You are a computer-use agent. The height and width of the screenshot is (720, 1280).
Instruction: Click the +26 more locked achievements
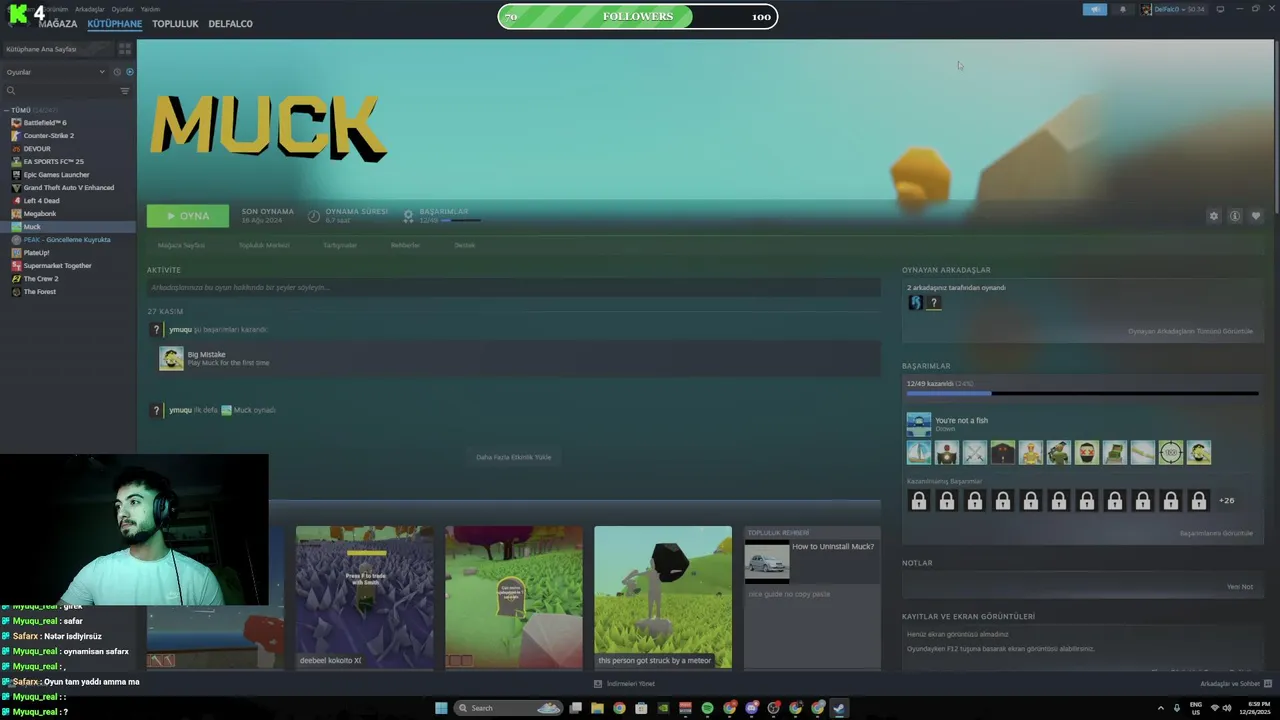tap(1227, 501)
